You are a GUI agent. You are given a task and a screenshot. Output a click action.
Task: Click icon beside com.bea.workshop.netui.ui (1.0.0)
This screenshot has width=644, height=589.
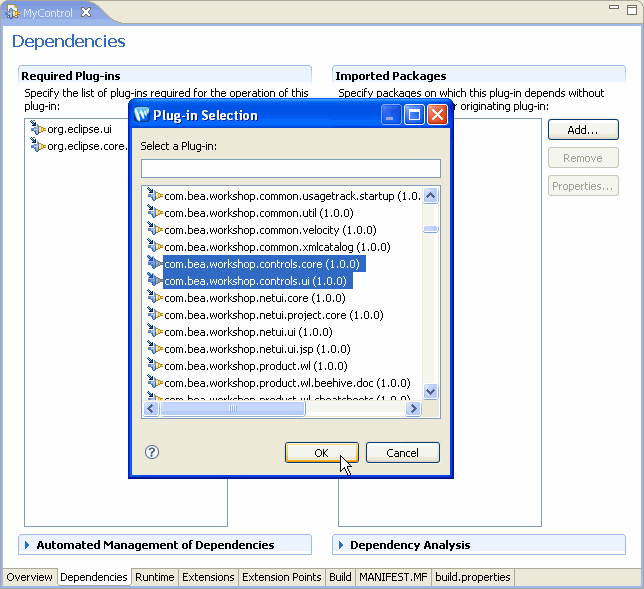[x=155, y=331]
